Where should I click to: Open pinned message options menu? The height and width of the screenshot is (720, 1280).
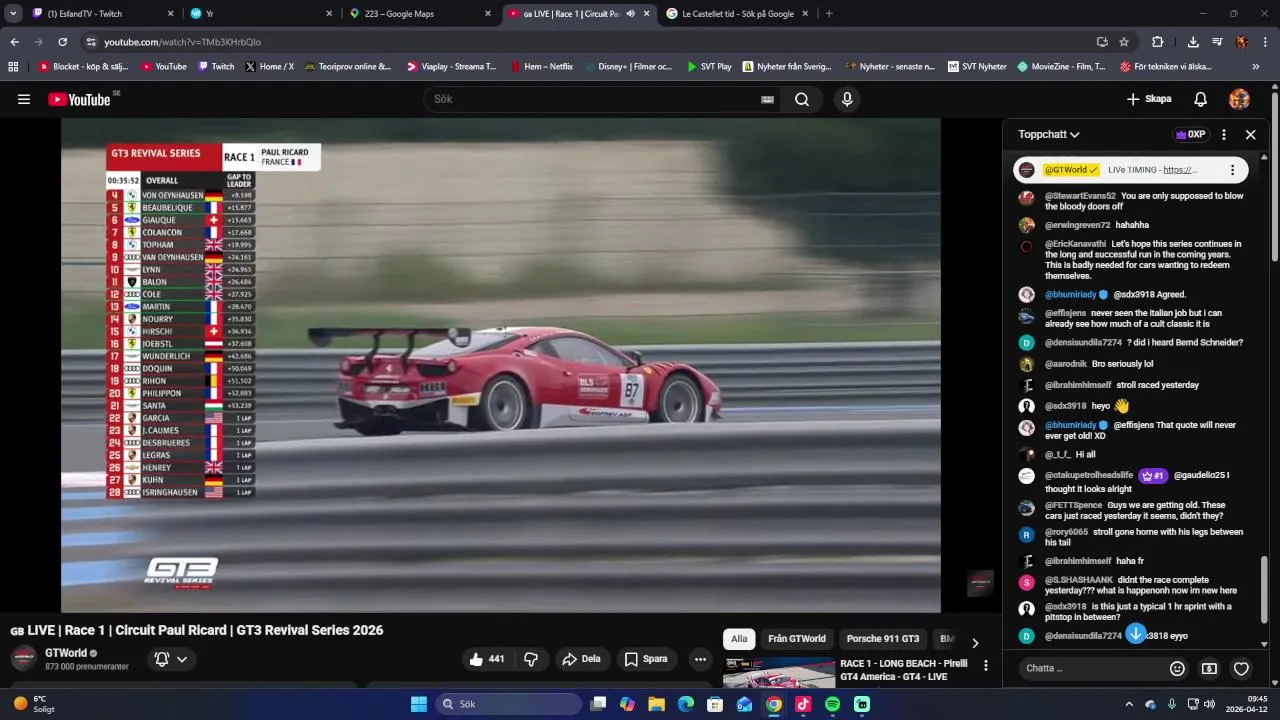coord(1232,170)
